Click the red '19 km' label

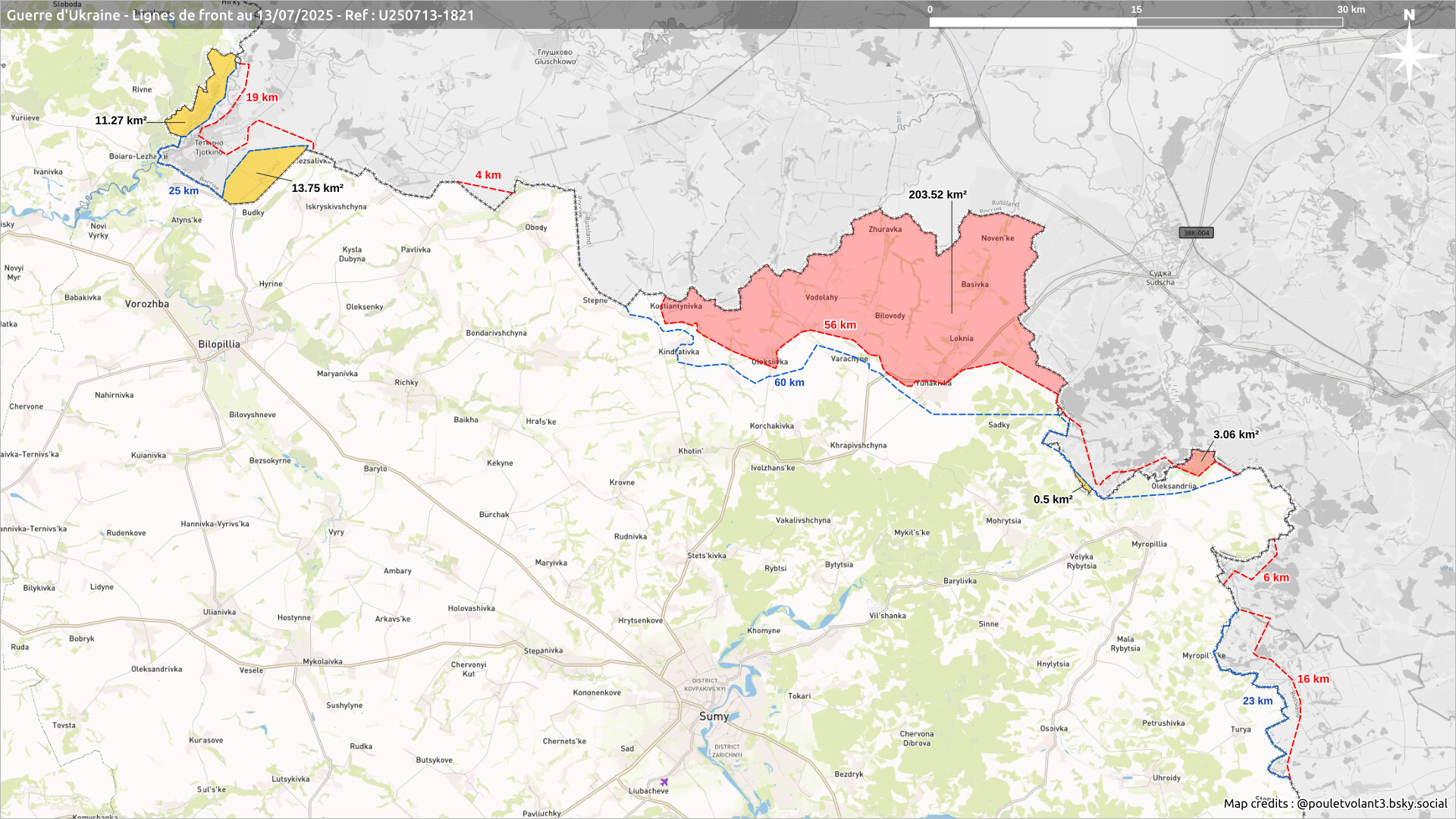coord(262,97)
